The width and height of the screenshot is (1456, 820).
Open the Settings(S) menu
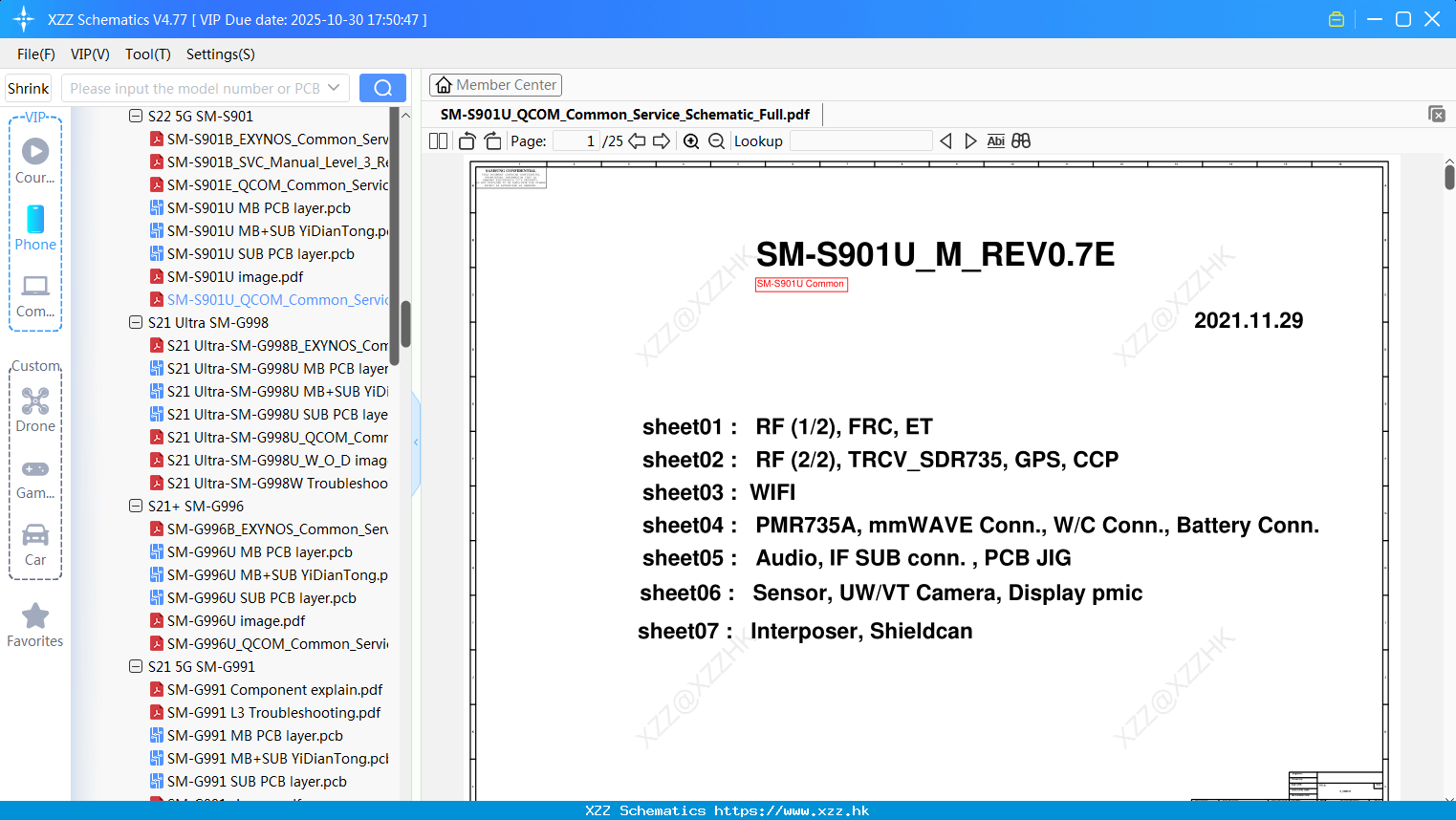pos(220,54)
